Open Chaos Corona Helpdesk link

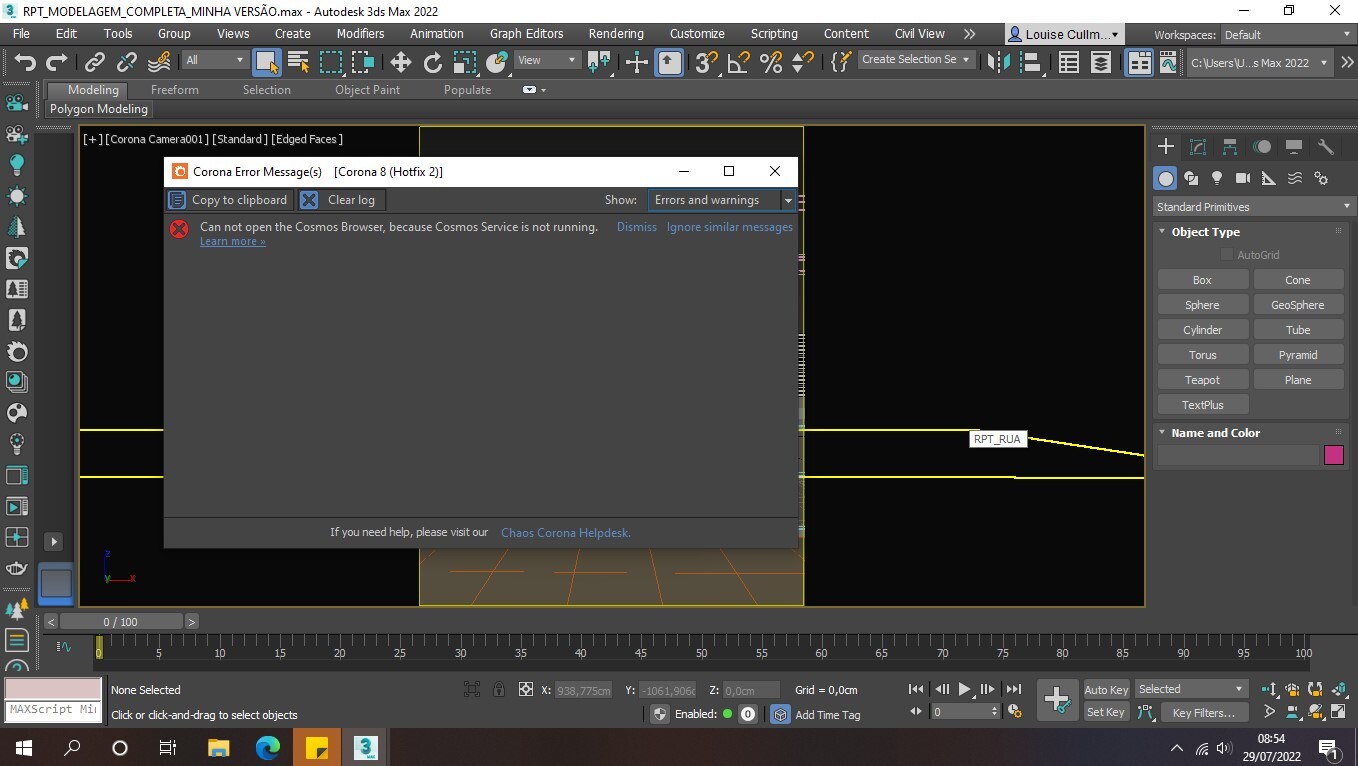(566, 533)
